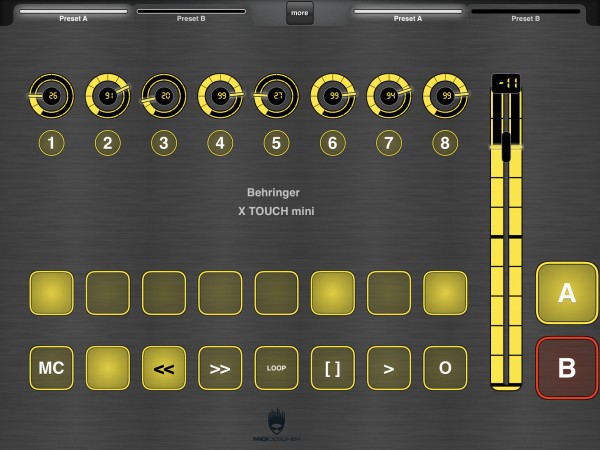Click the fast-forward >> button
600x450 pixels.
tap(220, 368)
